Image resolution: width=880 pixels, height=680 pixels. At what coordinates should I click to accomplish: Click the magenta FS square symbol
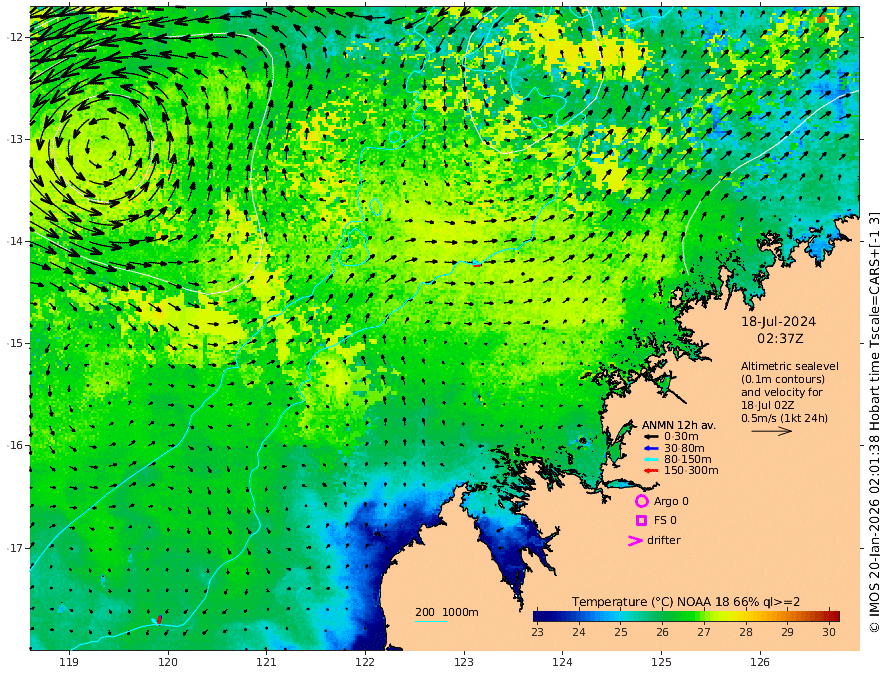point(641,521)
